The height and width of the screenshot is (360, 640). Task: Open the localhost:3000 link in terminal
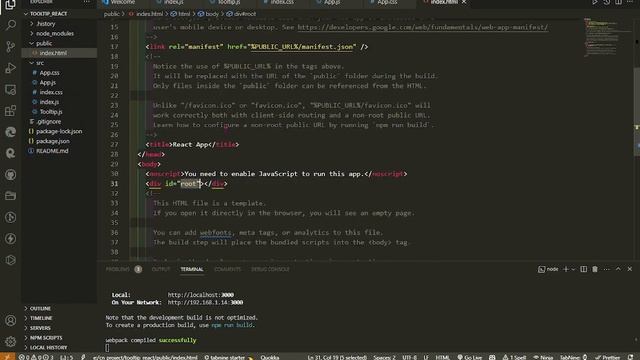click(200, 295)
